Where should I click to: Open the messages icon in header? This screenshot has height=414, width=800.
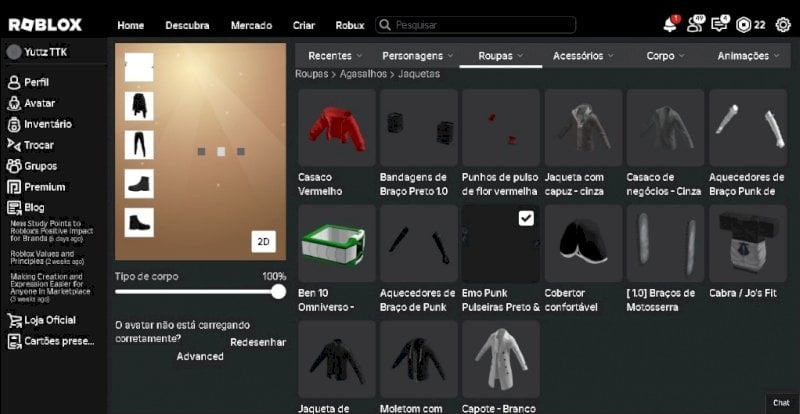coord(720,25)
